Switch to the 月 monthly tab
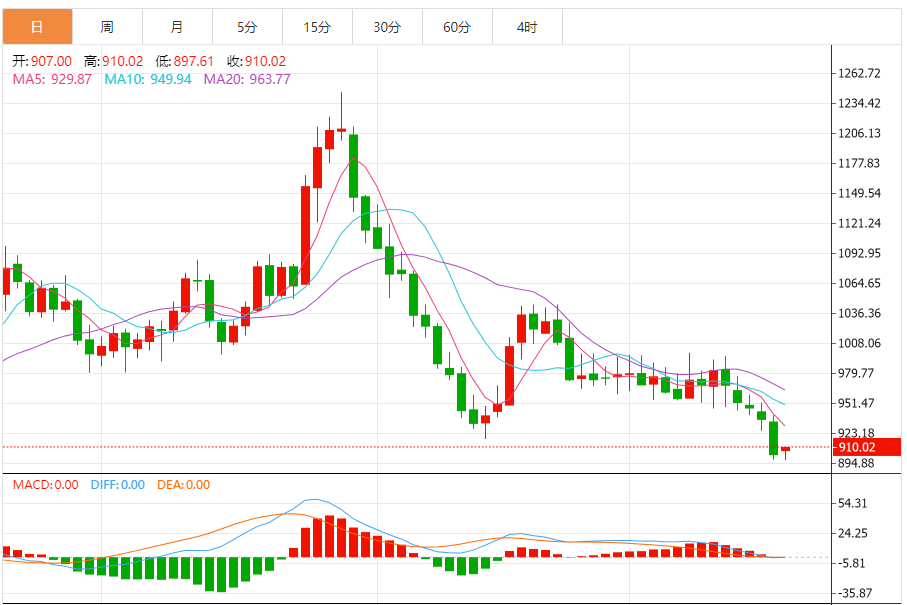The image size is (907, 605). (177, 27)
